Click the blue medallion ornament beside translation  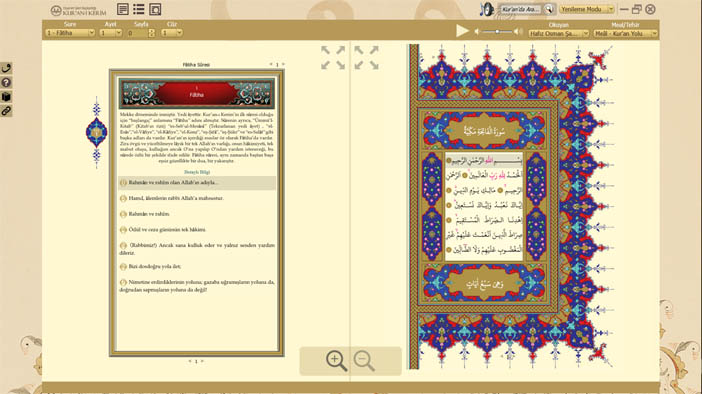tap(96, 133)
